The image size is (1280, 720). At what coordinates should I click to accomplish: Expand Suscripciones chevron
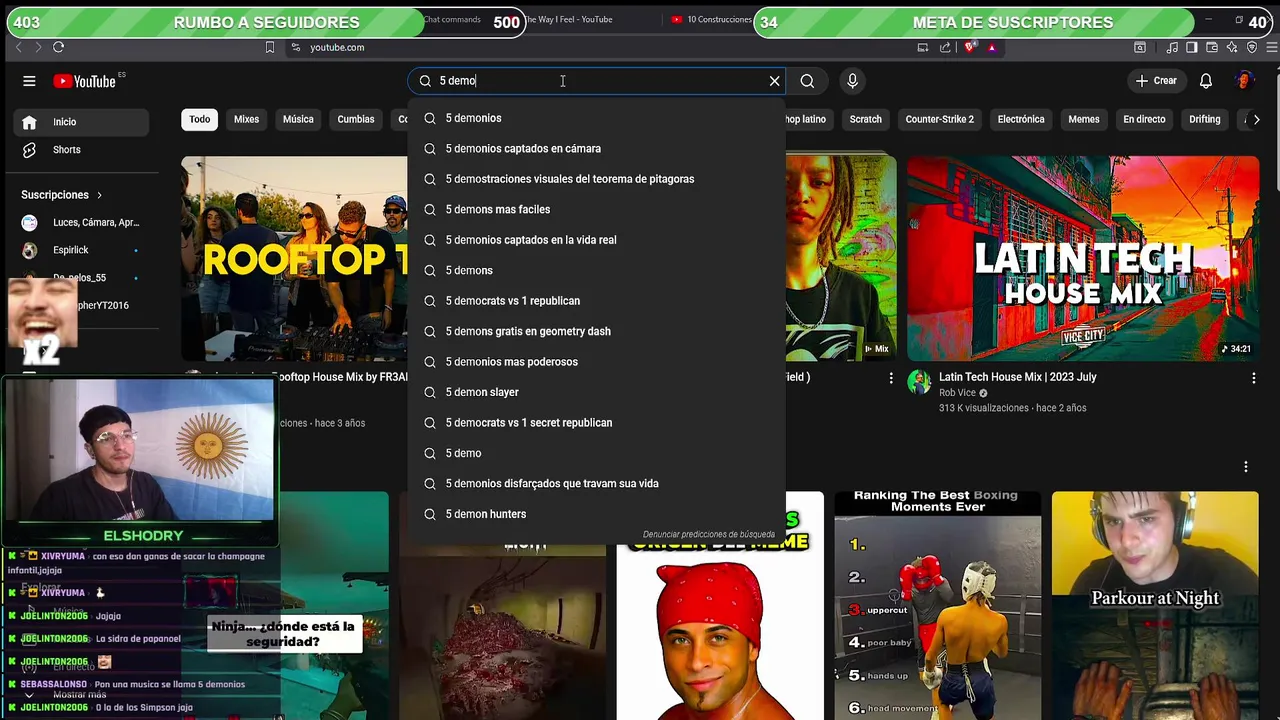(x=99, y=195)
